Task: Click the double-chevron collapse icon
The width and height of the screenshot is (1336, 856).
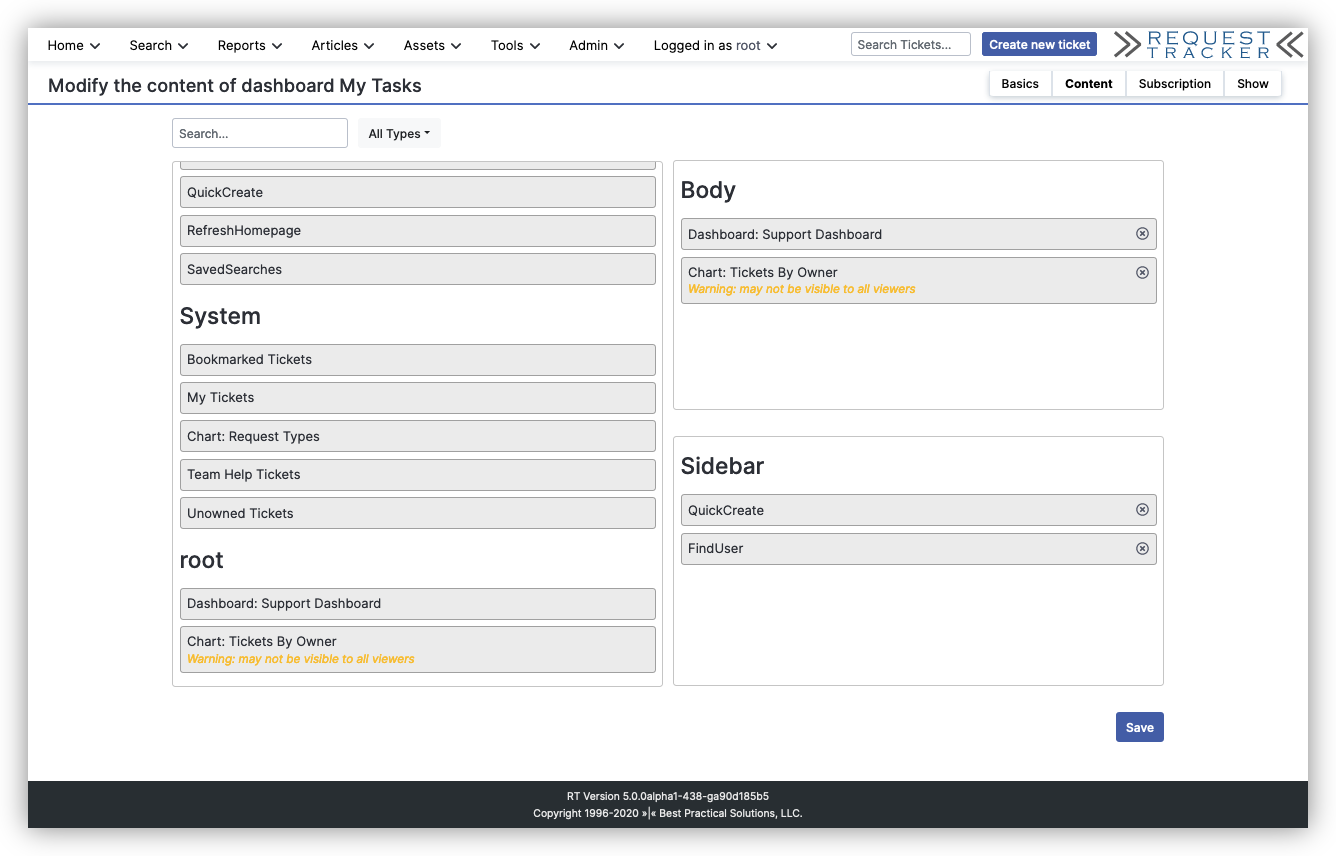Action: coord(1289,44)
